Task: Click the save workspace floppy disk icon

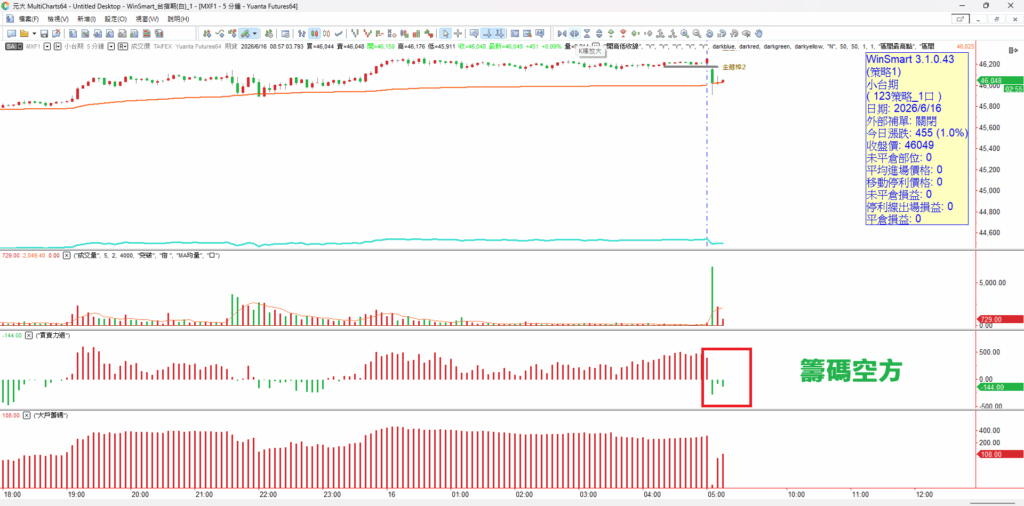Action: [44, 33]
